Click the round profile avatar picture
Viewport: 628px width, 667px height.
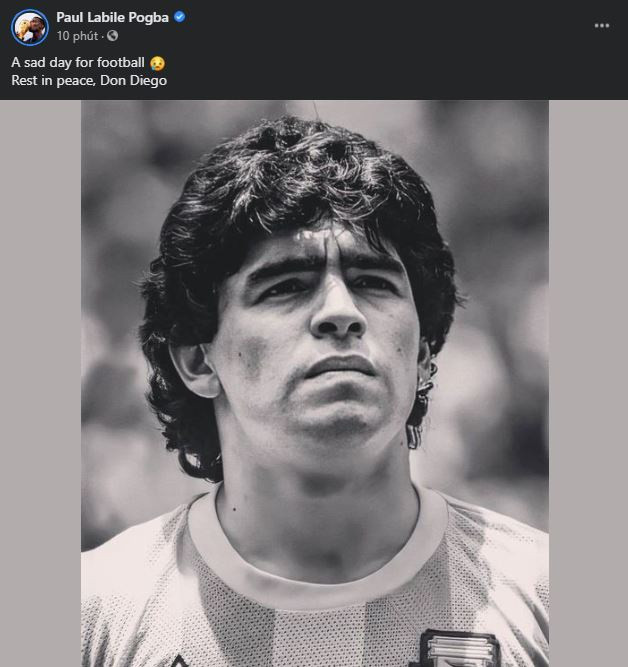[30, 27]
